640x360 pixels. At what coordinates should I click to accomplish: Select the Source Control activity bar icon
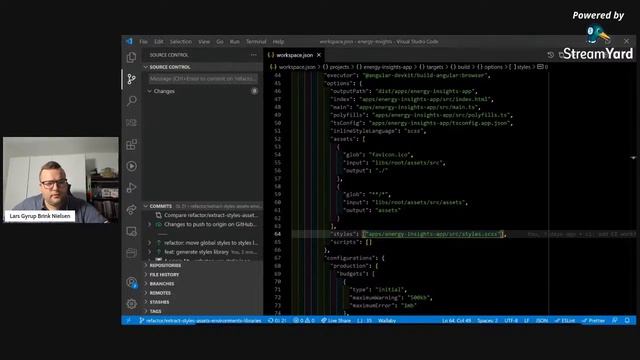coord(131,79)
